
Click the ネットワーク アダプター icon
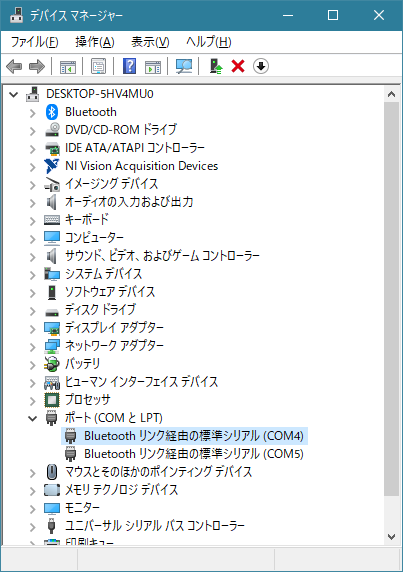point(52,346)
